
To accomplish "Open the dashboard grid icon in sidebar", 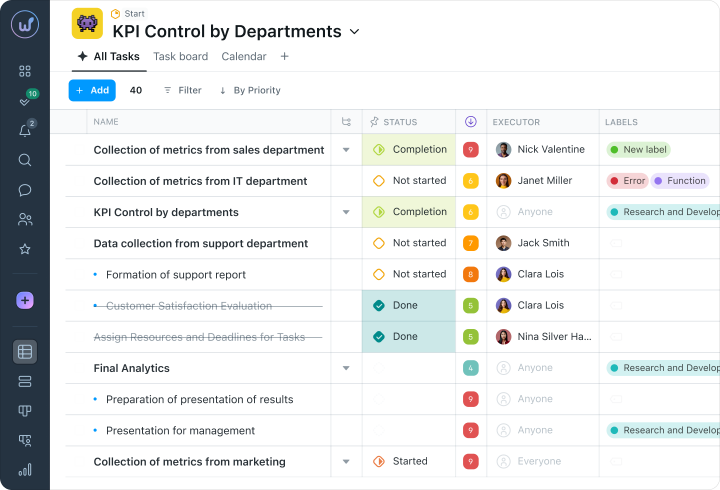I will (x=25, y=71).
